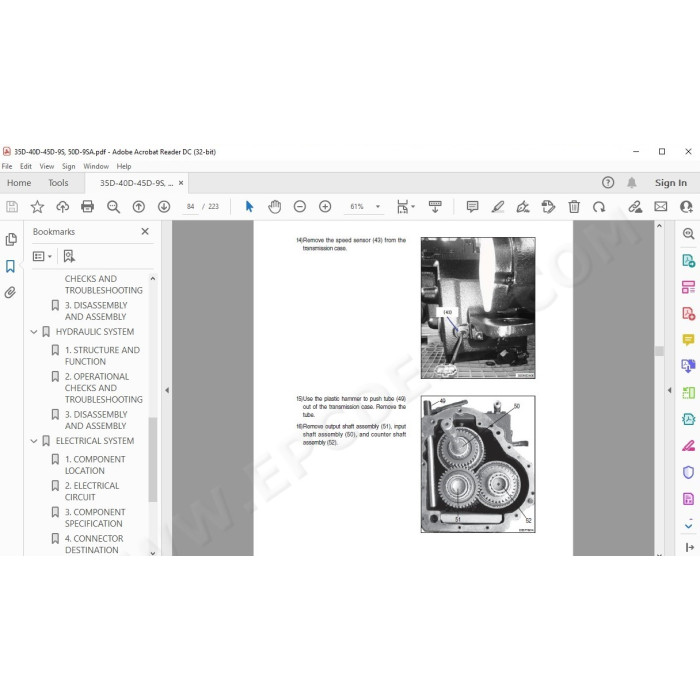Open the Sign menu
Screen dimensions: 700x700
point(68,166)
